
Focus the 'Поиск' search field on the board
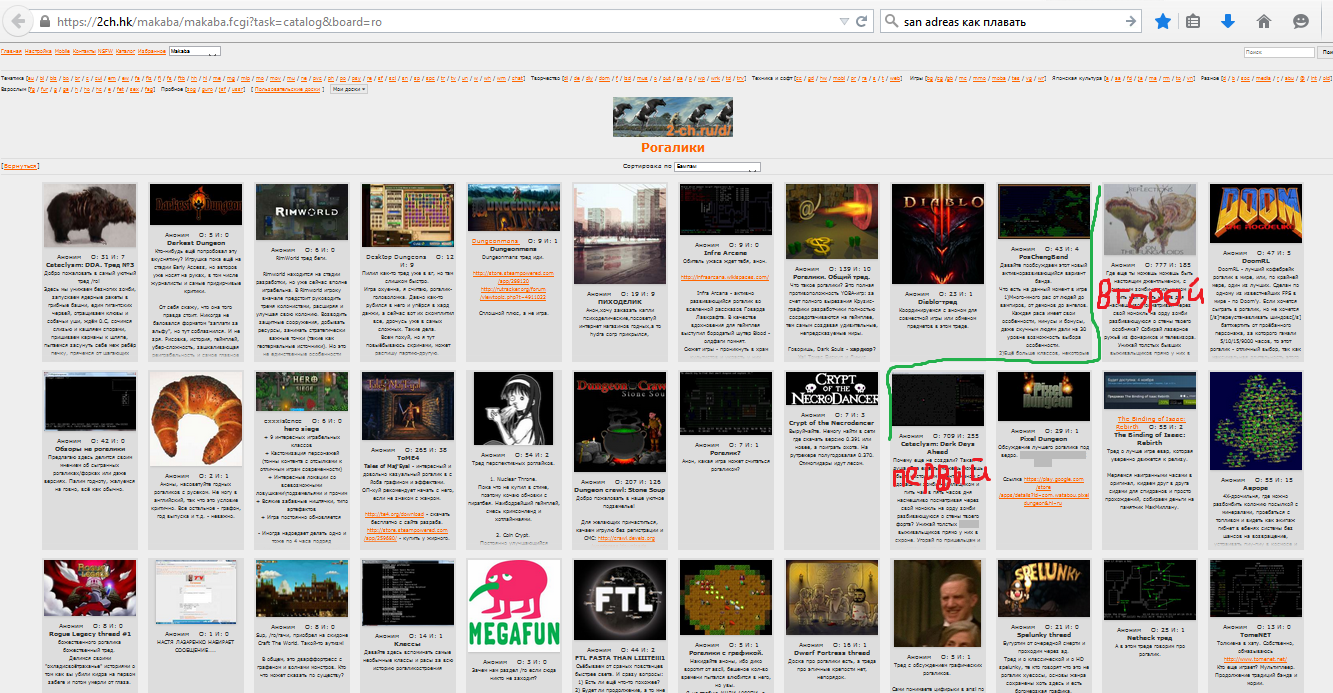tap(1279, 52)
